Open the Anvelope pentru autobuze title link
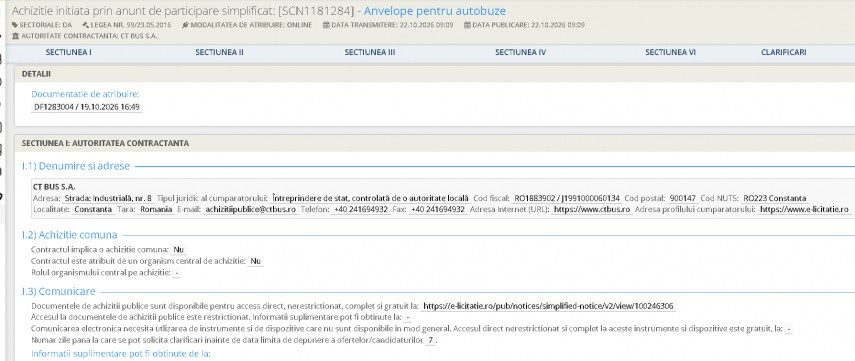Viewport: 855px width, 361px height. 435,11
